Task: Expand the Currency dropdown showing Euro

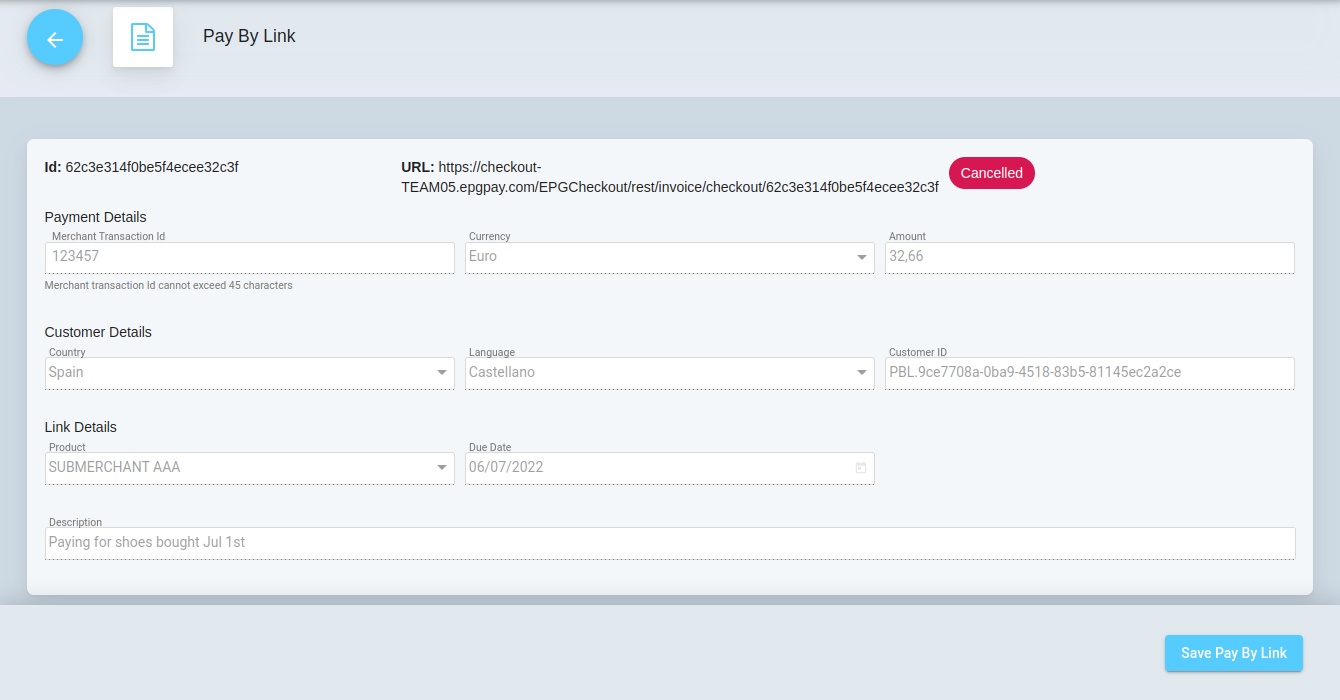Action: point(861,258)
